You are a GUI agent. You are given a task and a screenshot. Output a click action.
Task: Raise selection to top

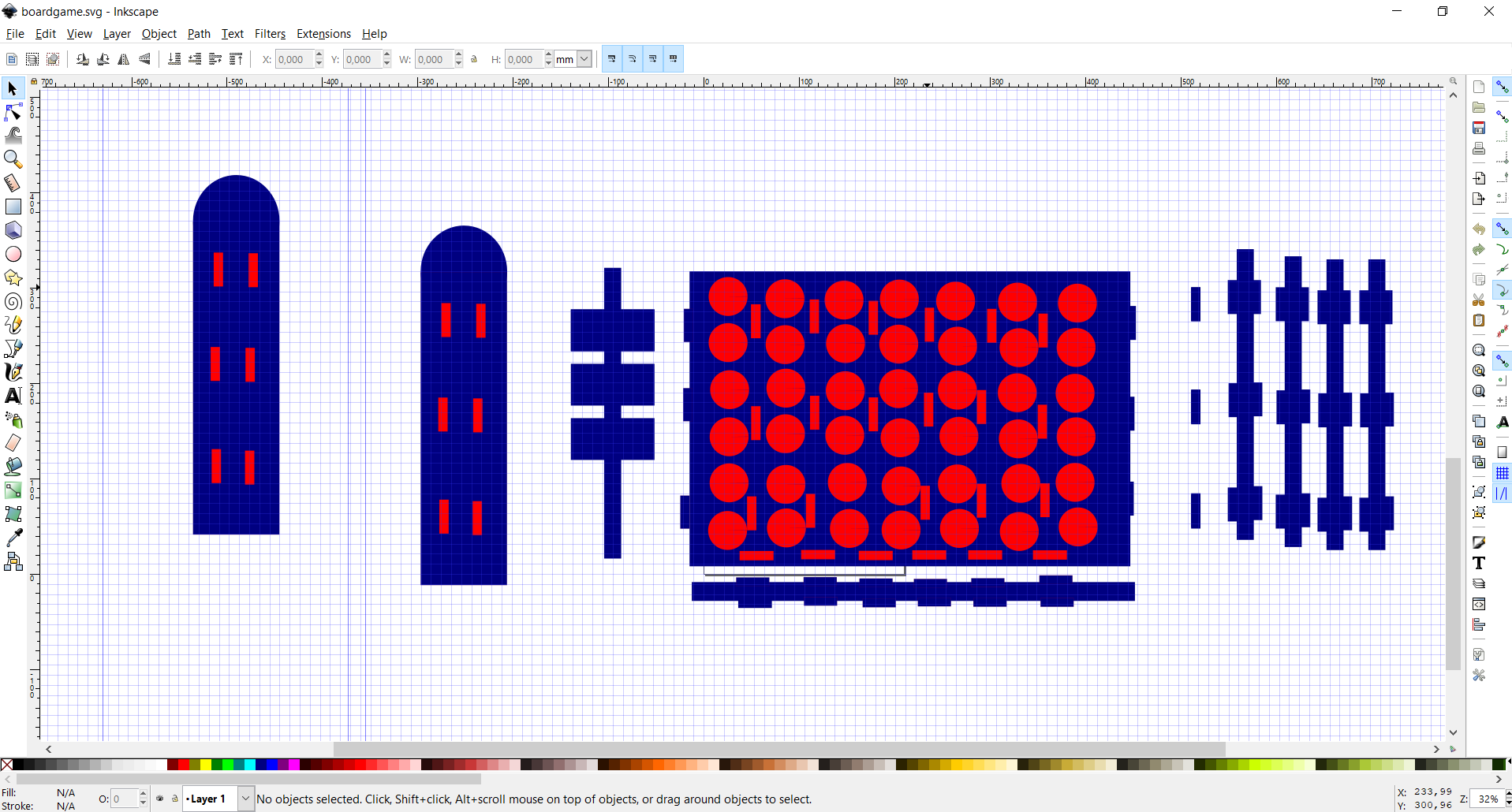pyautogui.click(x=236, y=59)
